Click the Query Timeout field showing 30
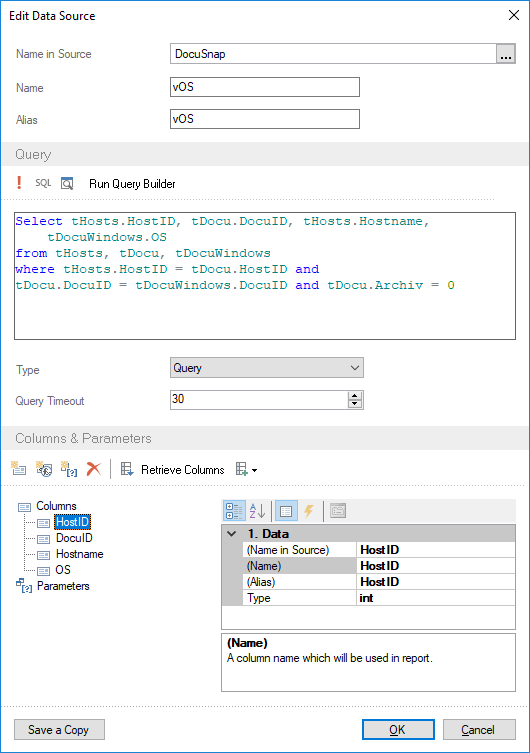Viewport: 530px width, 753px height. pyautogui.click(x=259, y=400)
